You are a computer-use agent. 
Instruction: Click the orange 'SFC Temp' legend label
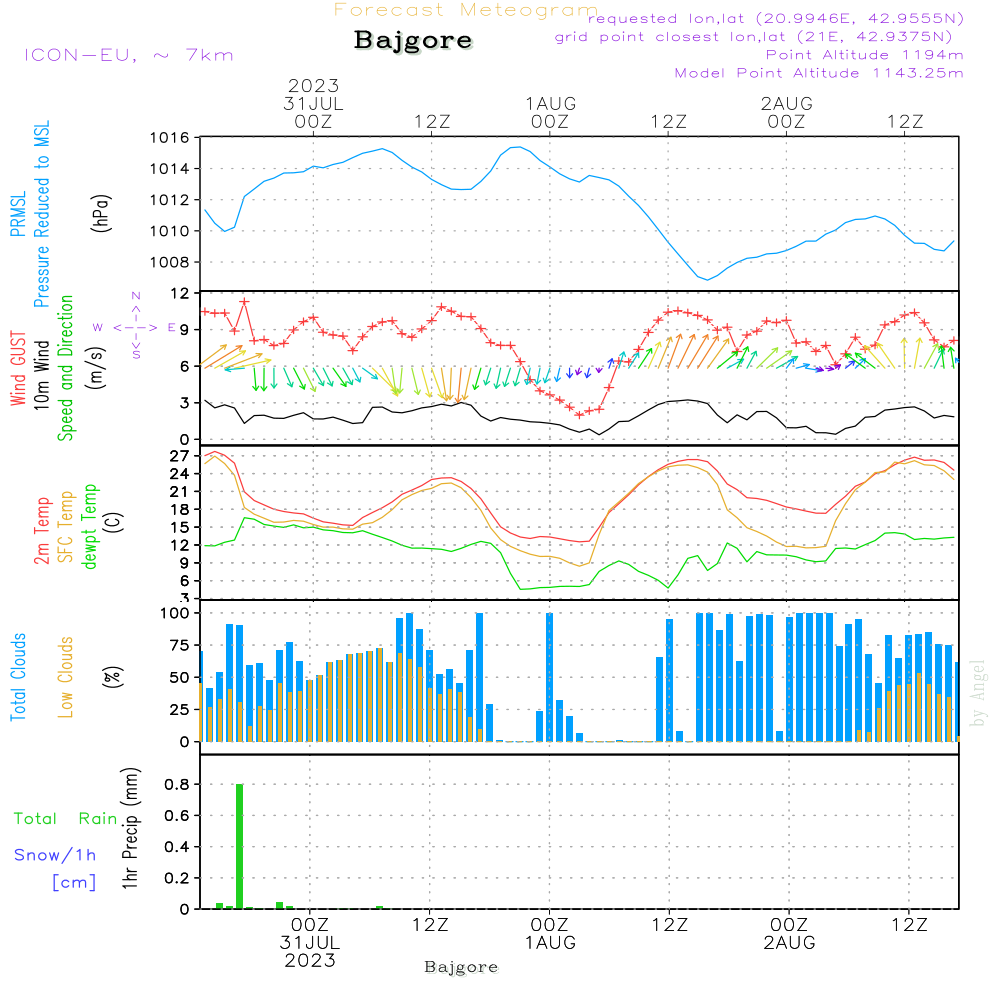coord(66,527)
